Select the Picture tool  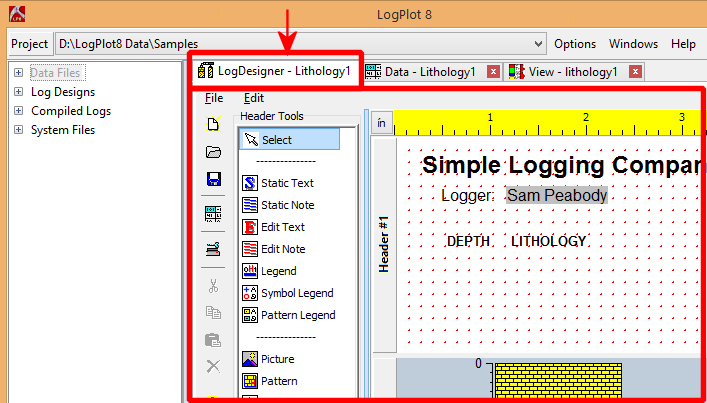pos(277,359)
